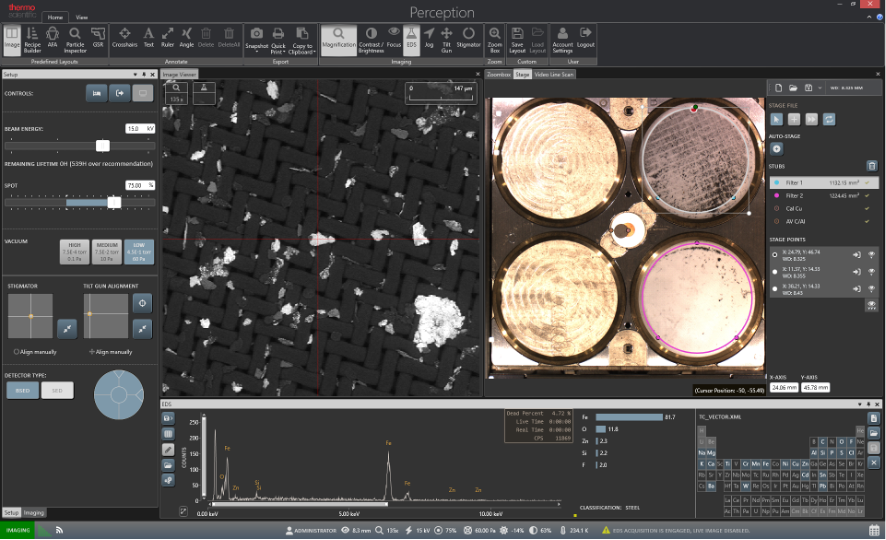Open the calendar icon in status bar
The width and height of the screenshot is (886, 540).
[x=874, y=530]
